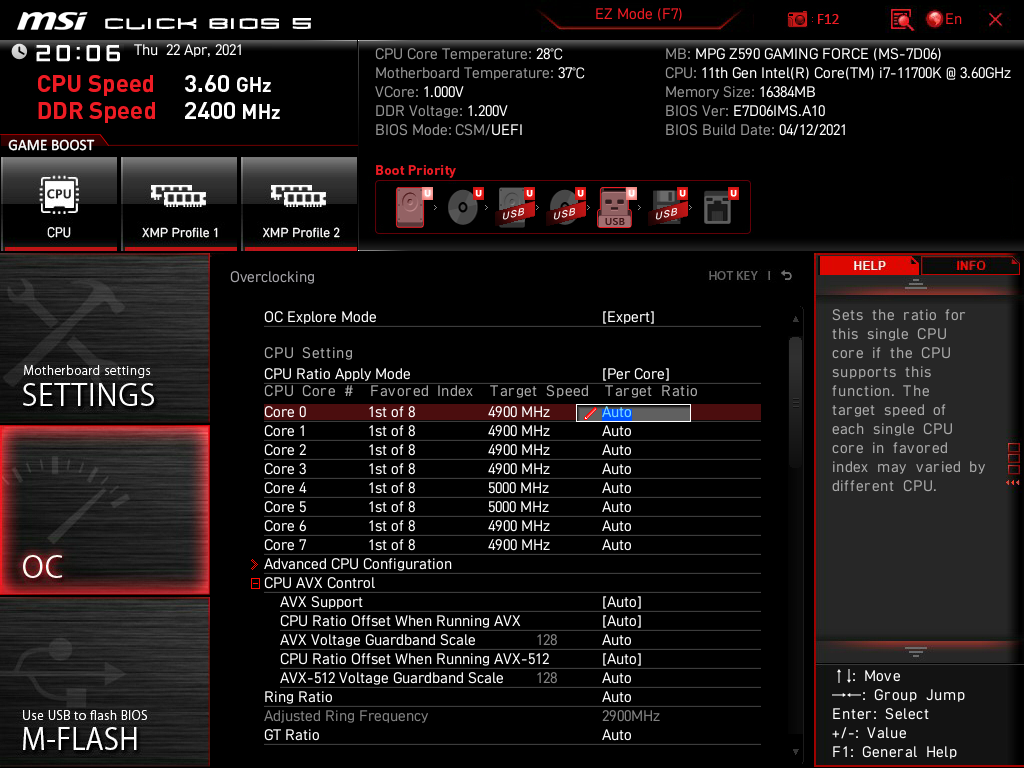This screenshot has height=768, width=1024.
Task: Expand Advanced CPU Configuration
Action: (357, 564)
